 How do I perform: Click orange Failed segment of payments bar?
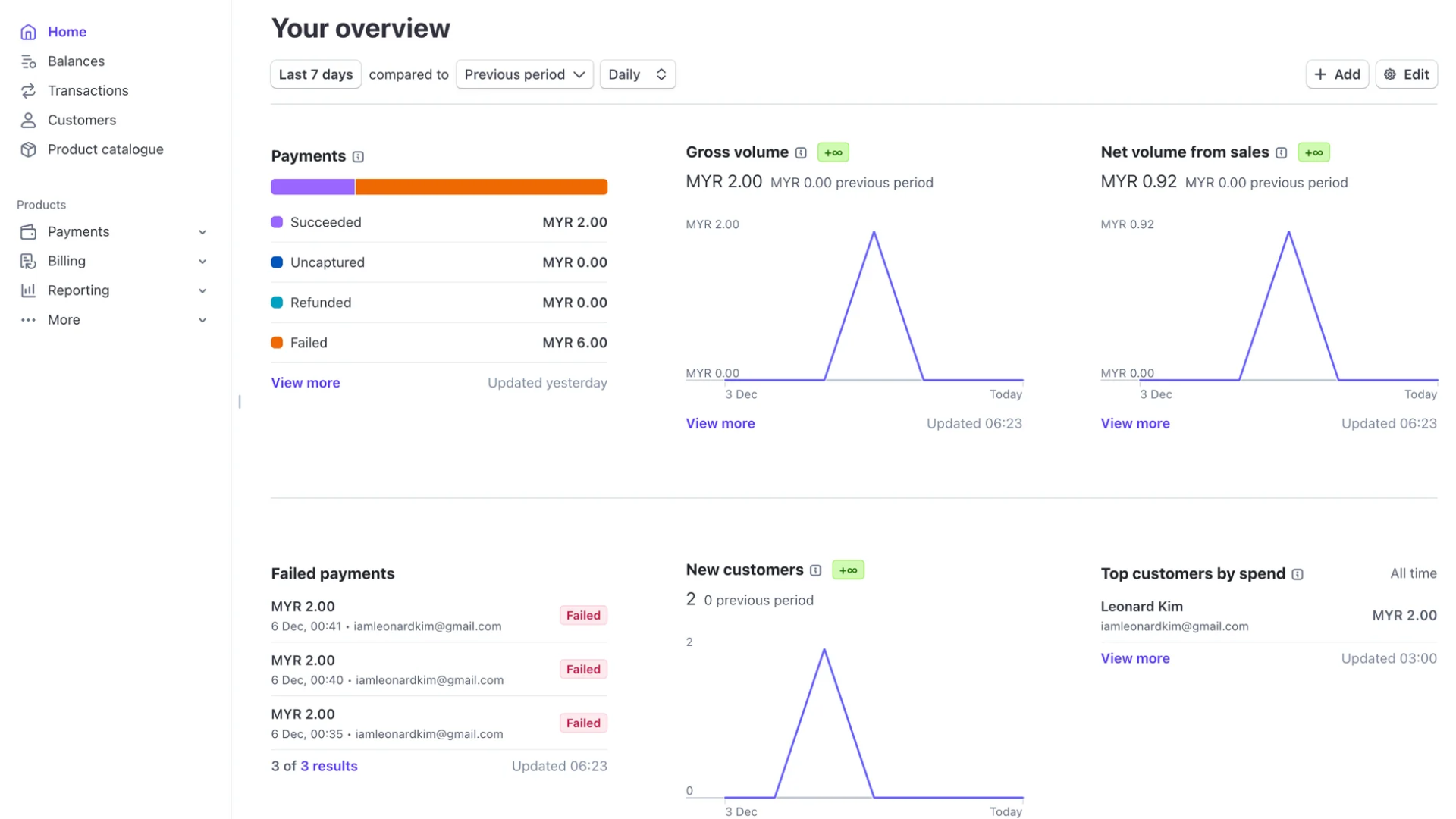[x=481, y=187]
